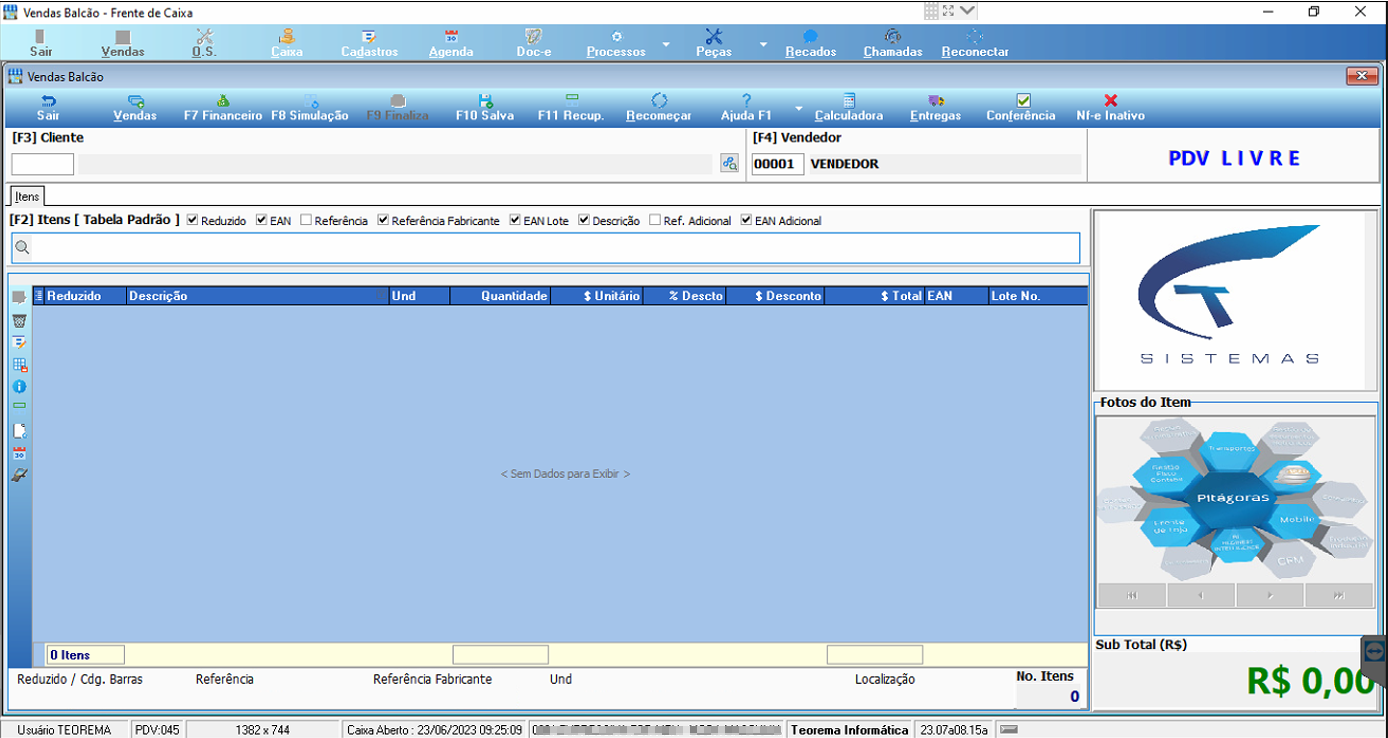Viewport: 1388px width, 738px height.
Task: Open the Caixa module
Action: (x=287, y=43)
